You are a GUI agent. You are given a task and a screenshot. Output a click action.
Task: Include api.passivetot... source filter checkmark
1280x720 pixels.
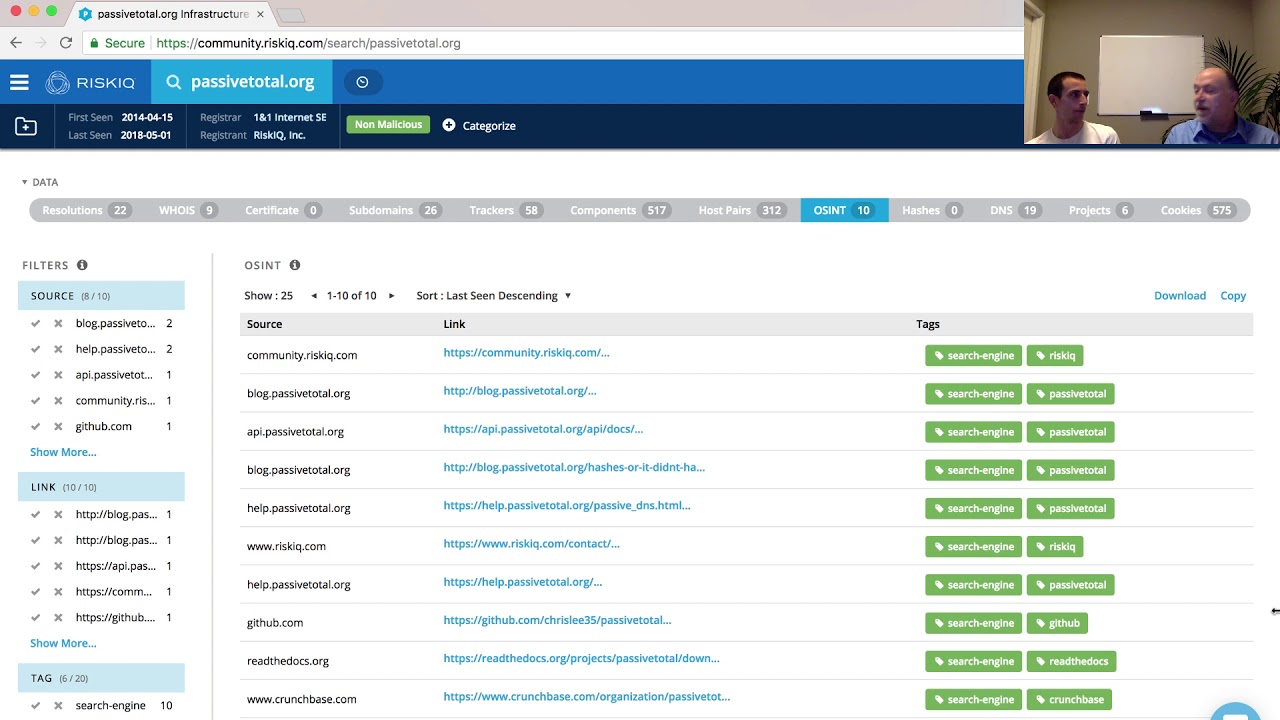(35, 375)
